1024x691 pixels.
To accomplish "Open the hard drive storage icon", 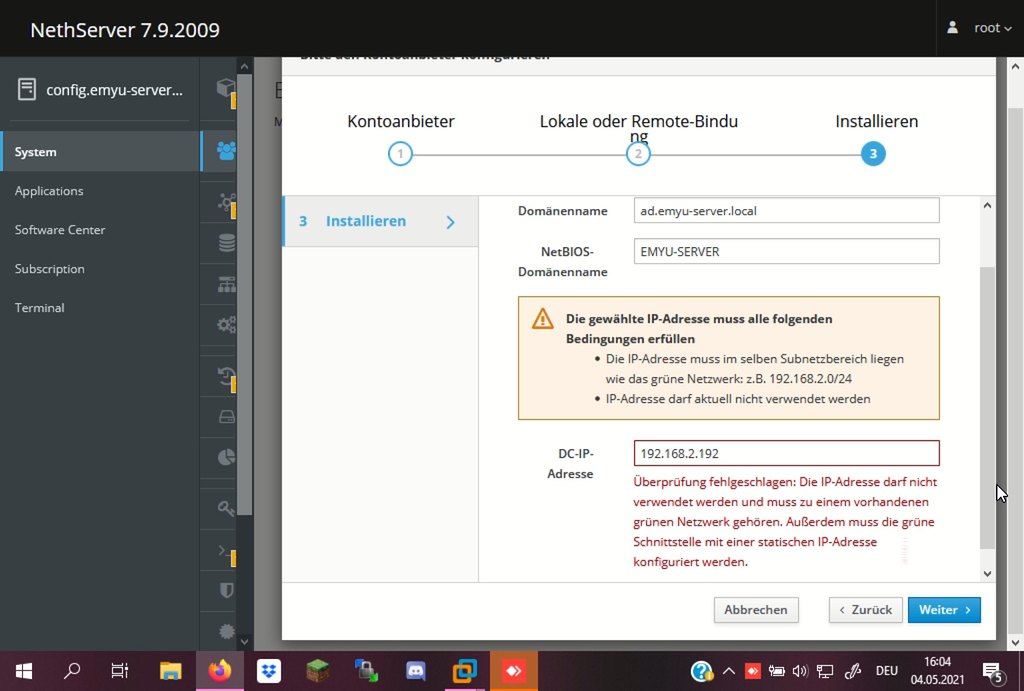I will pyautogui.click(x=226, y=417).
